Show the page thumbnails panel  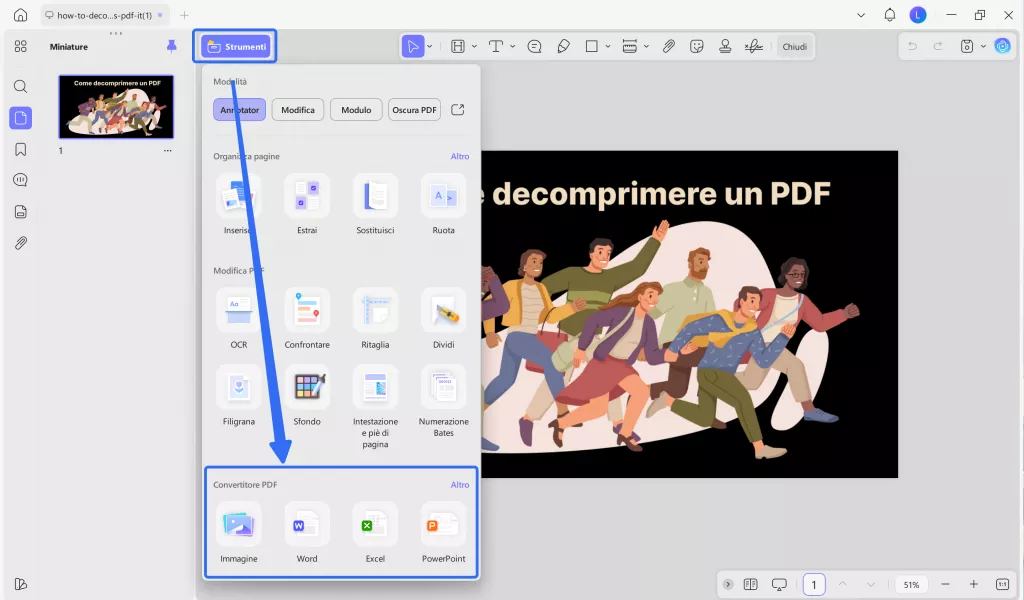pos(21,118)
